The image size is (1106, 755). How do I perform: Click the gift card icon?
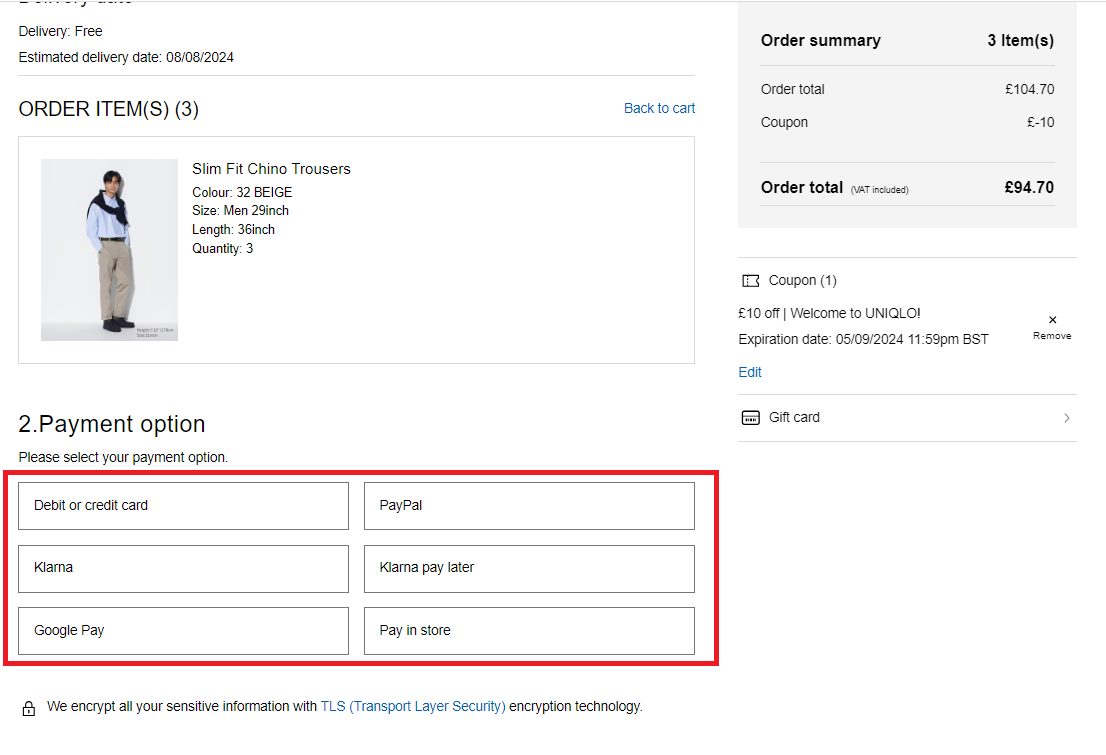pos(751,418)
